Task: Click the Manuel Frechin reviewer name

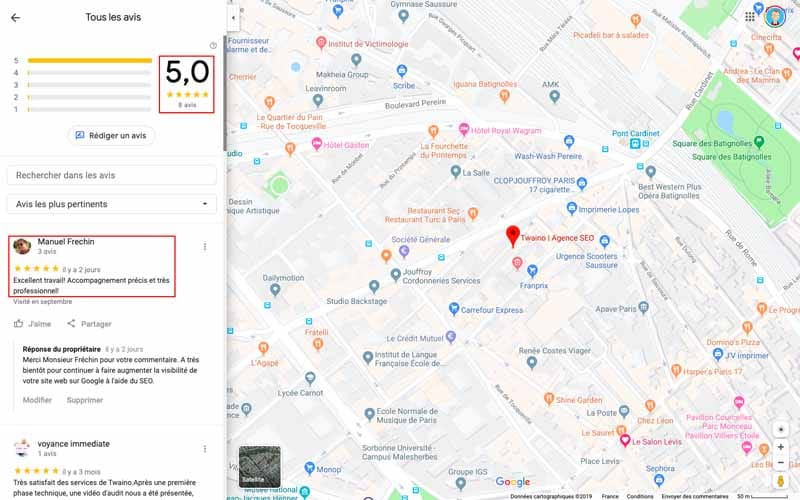Action: point(66,242)
